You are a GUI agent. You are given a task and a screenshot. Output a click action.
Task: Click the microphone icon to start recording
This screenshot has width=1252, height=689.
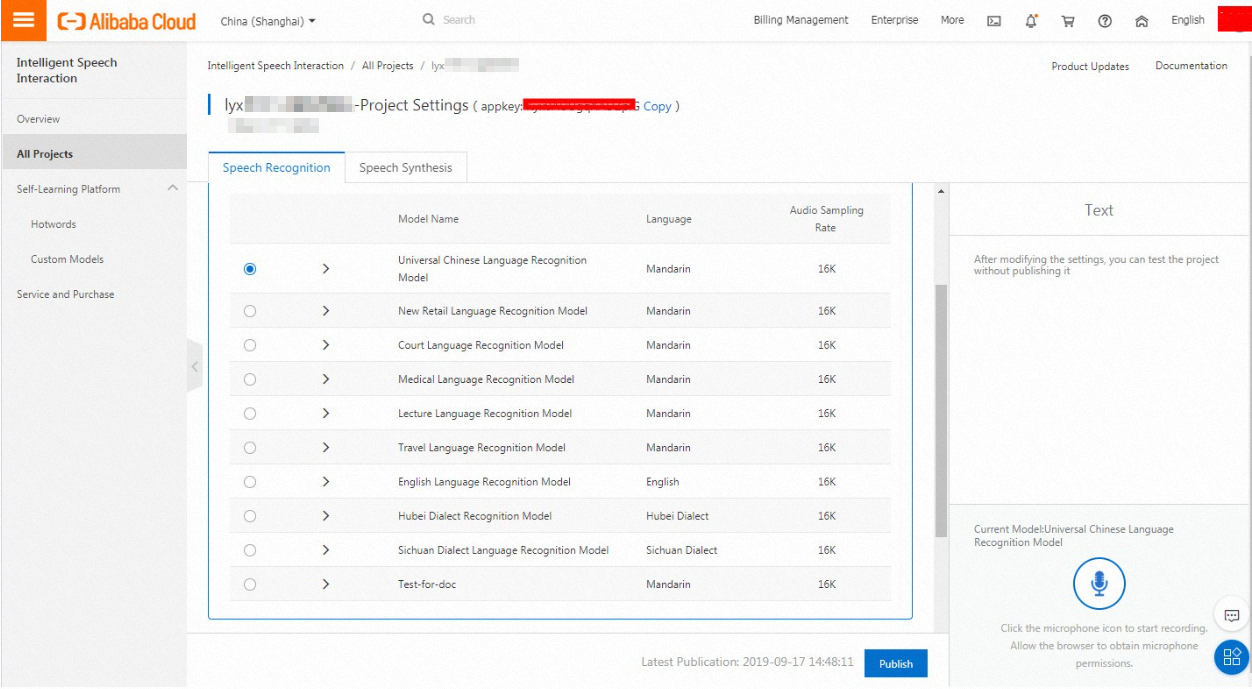click(x=1099, y=584)
